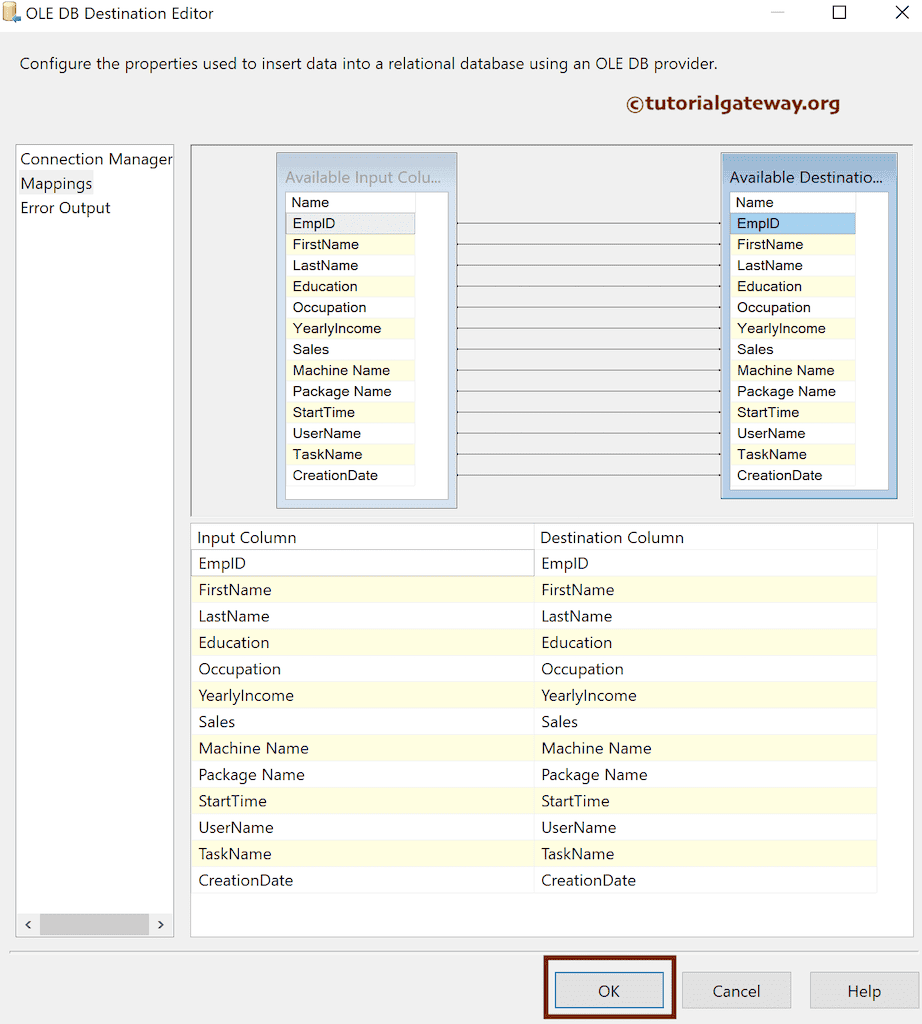
Task: Click OK to confirm the column mappings
Action: pos(608,990)
